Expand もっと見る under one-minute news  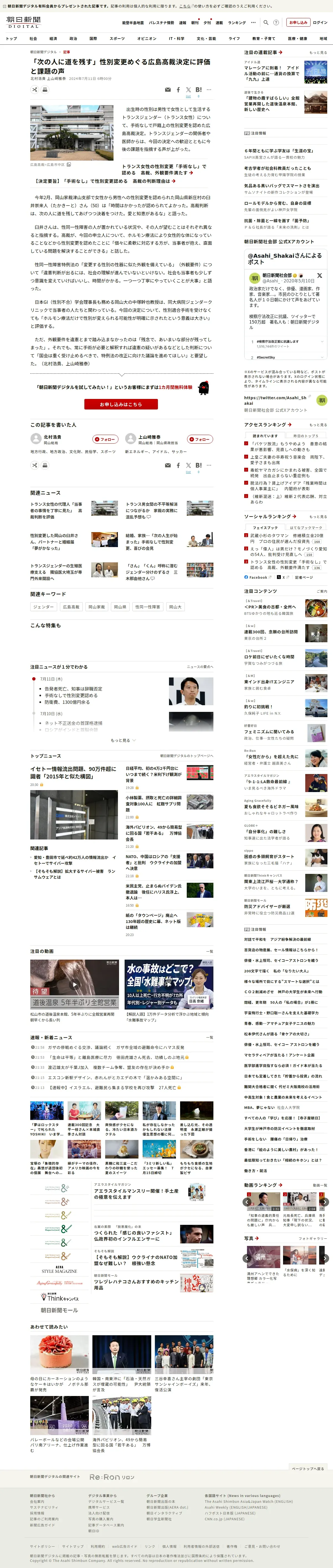(x=122, y=740)
